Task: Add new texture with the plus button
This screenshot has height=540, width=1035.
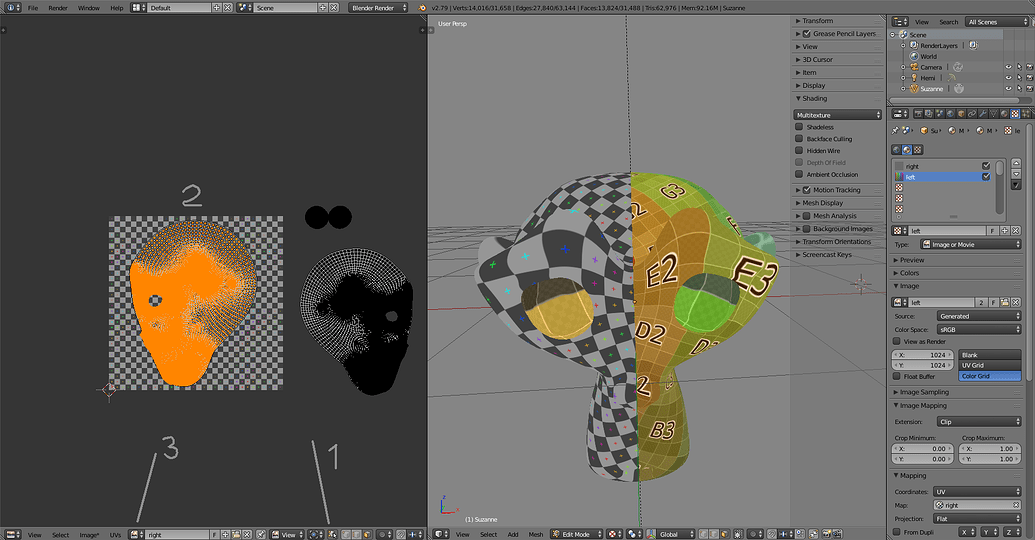Action: (1005, 230)
